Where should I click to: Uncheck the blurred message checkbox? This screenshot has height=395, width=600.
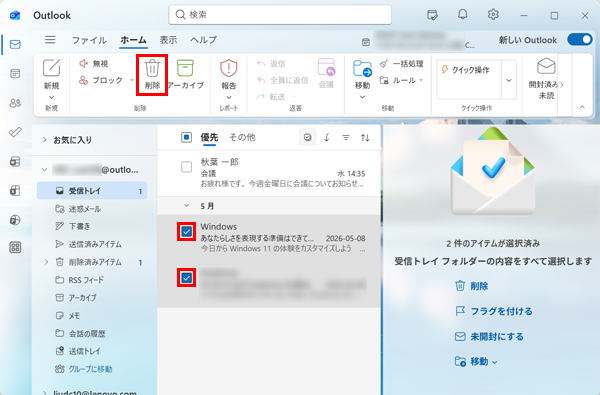[186, 277]
